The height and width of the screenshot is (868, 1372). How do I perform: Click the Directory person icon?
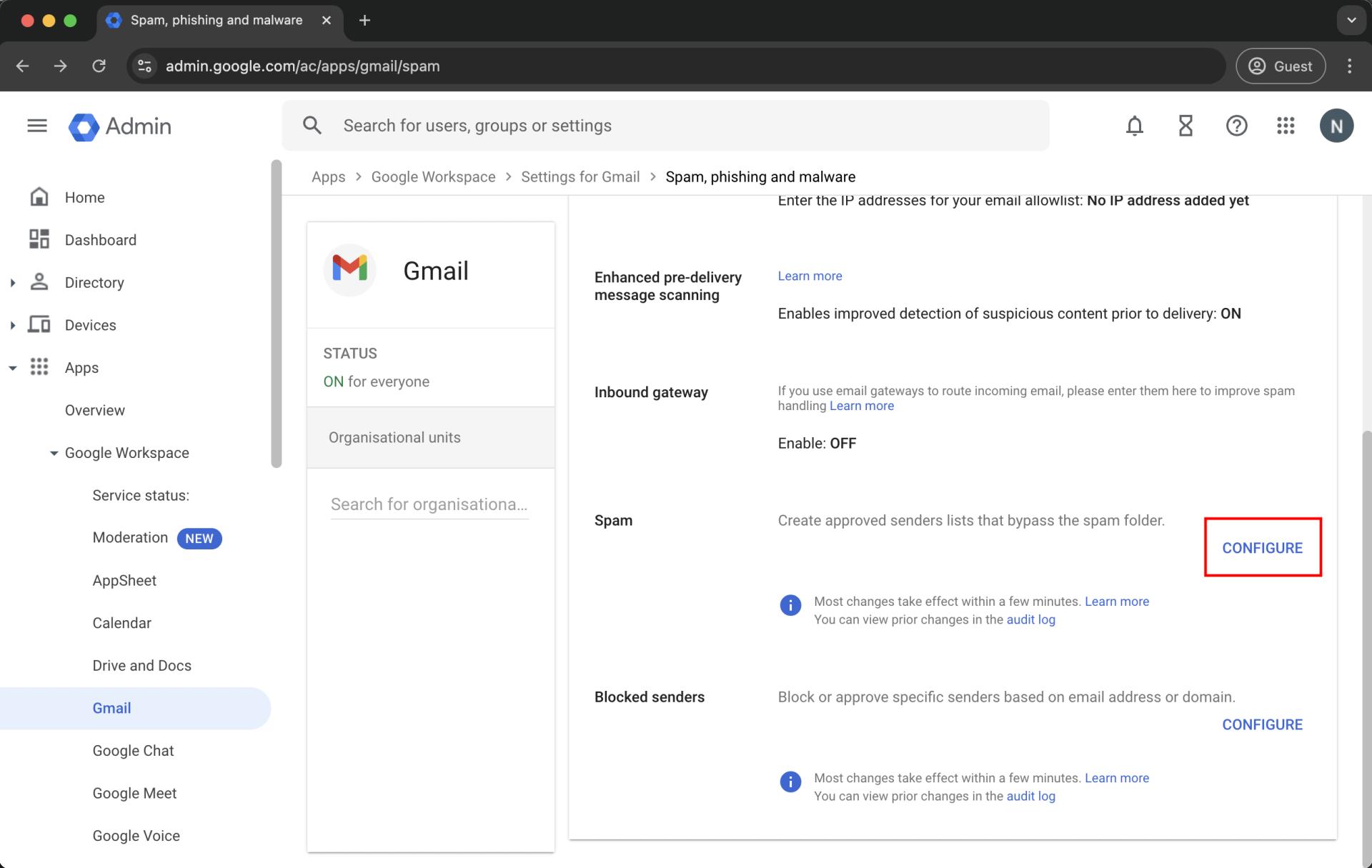(39, 281)
